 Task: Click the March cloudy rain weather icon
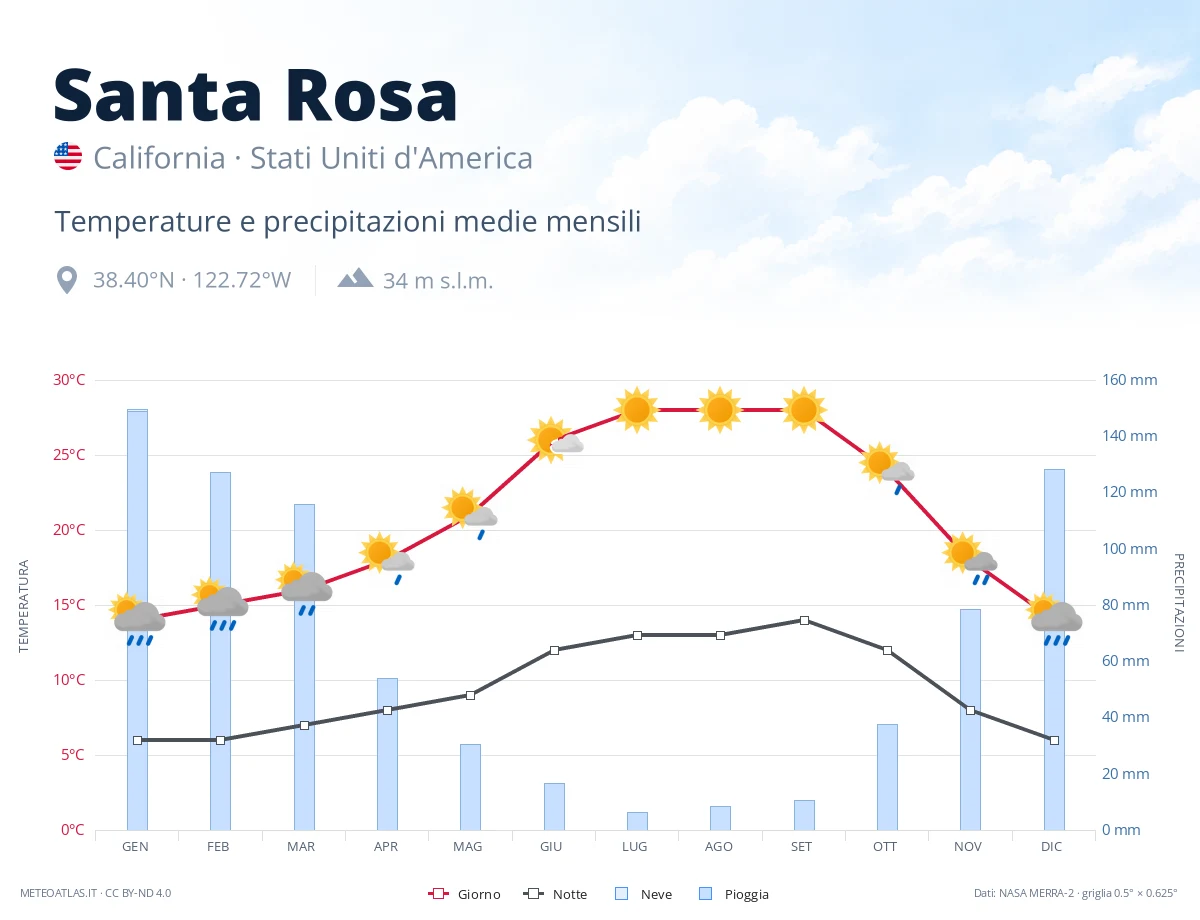(x=304, y=590)
